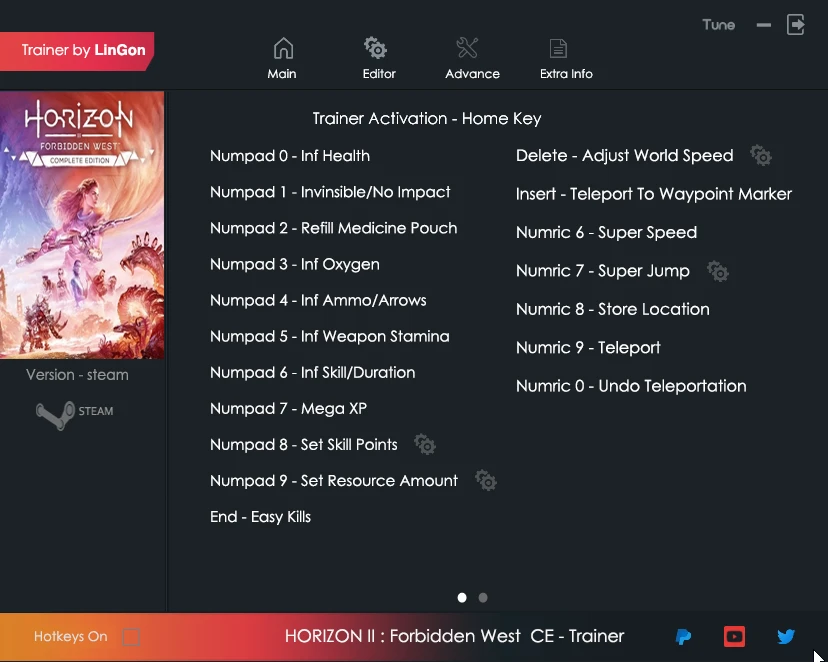Open Set Resource Amount settings gear
This screenshot has width=828, height=662.
click(x=487, y=481)
